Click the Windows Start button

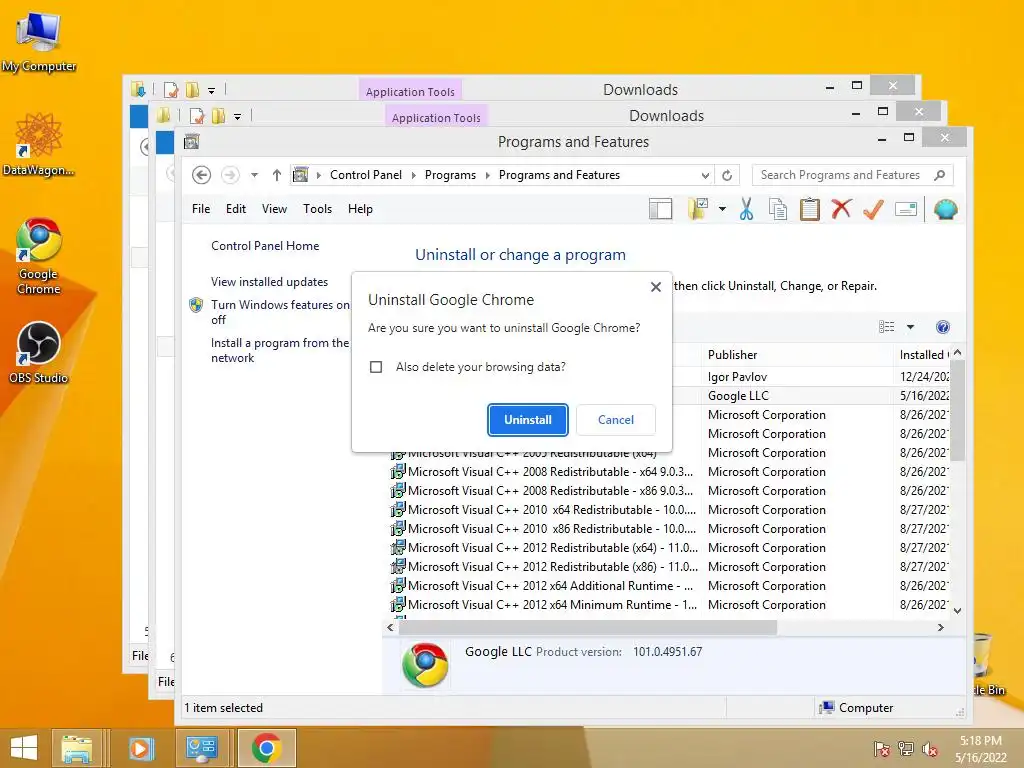24,748
